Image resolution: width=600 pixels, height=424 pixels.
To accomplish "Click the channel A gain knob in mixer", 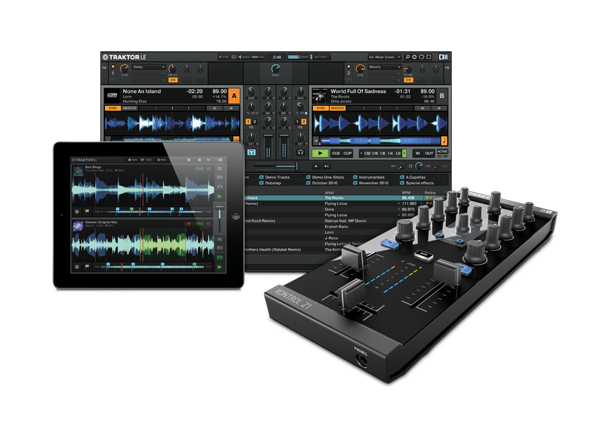I will [x=251, y=91].
